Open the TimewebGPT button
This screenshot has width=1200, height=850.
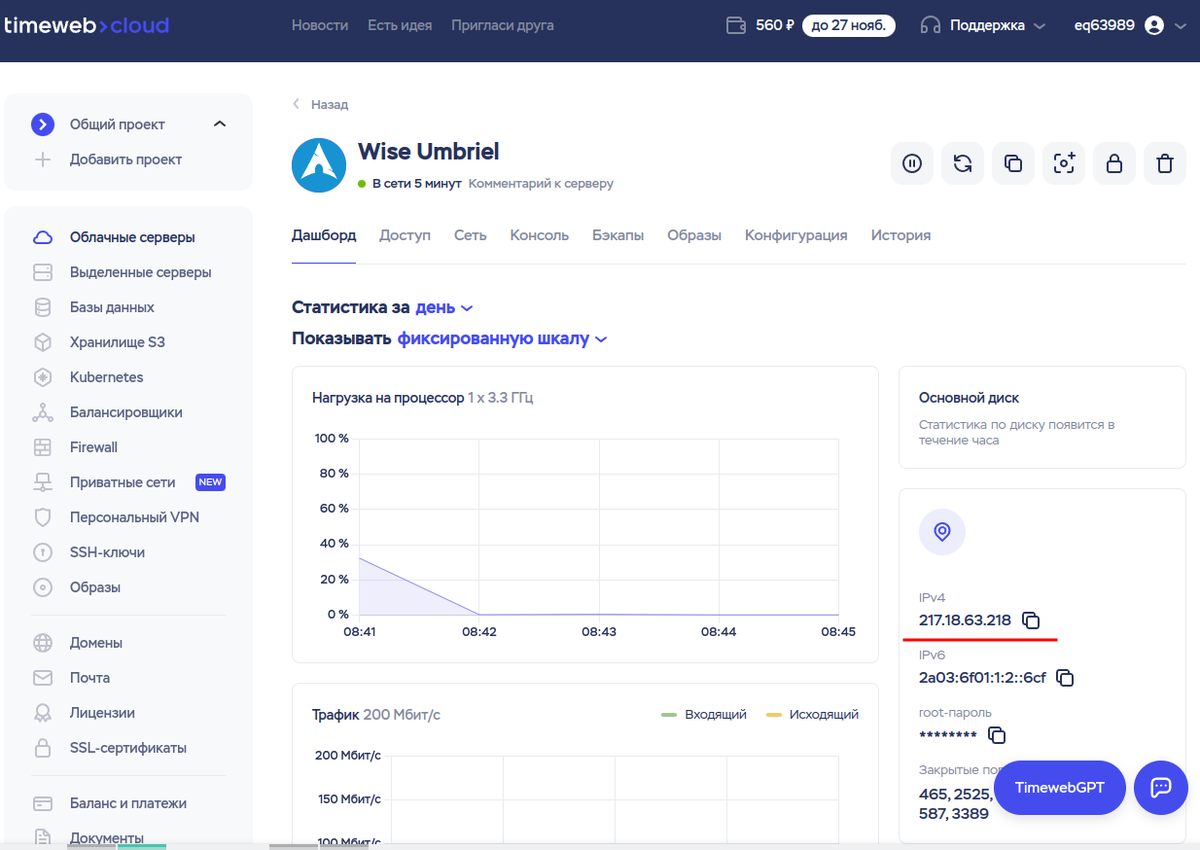click(x=1060, y=787)
